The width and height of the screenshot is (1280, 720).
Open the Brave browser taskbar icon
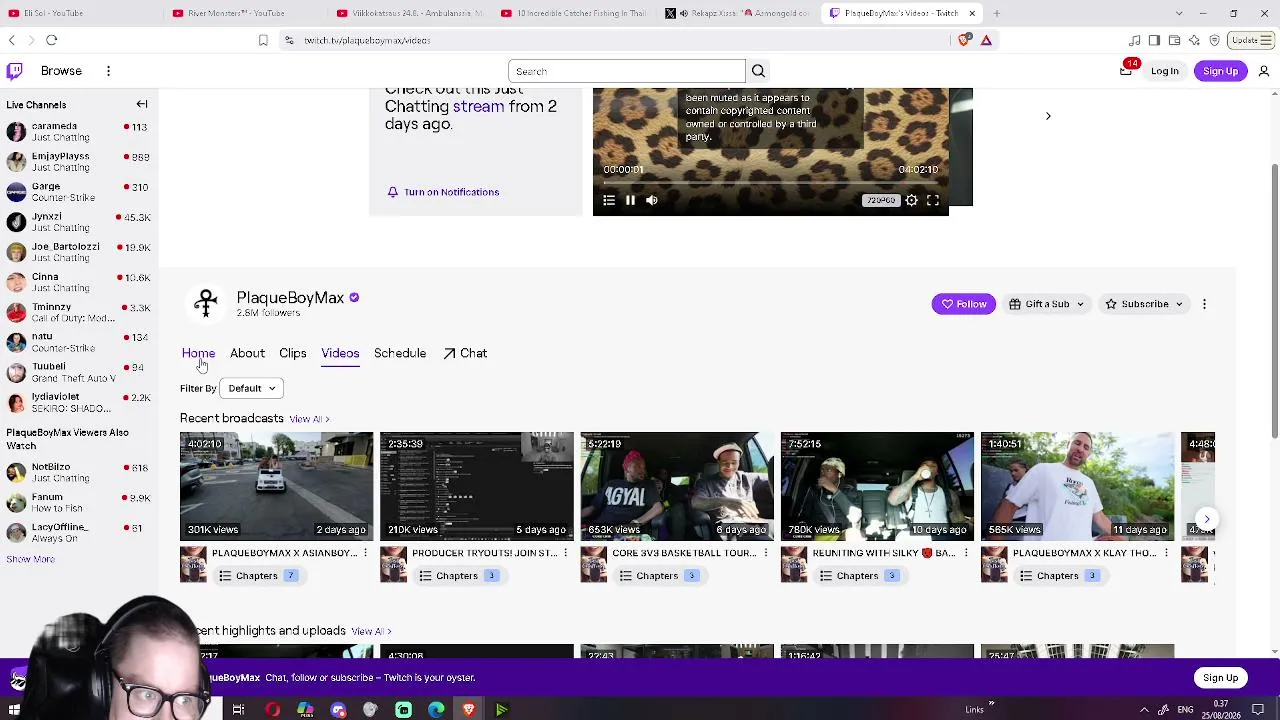point(469,710)
